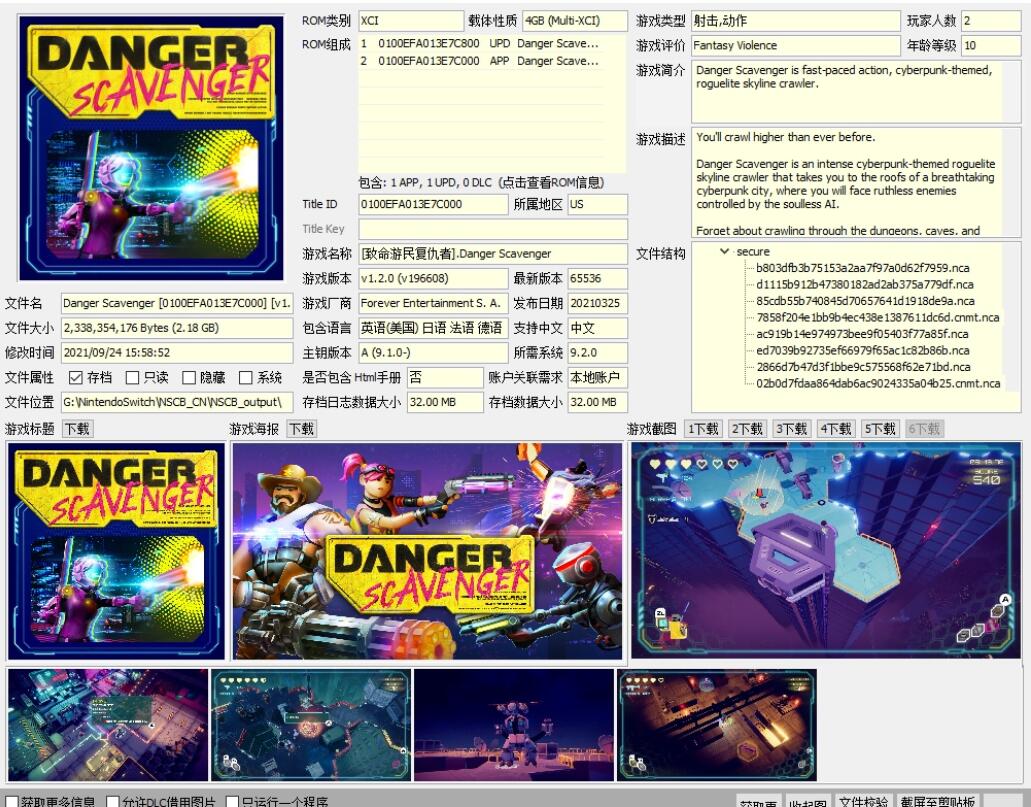Select file 02b0d7fdaa864dab6ac9024335a04b25.cnmt.nca
The image size is (1031, 807).
tap(878, 383)
